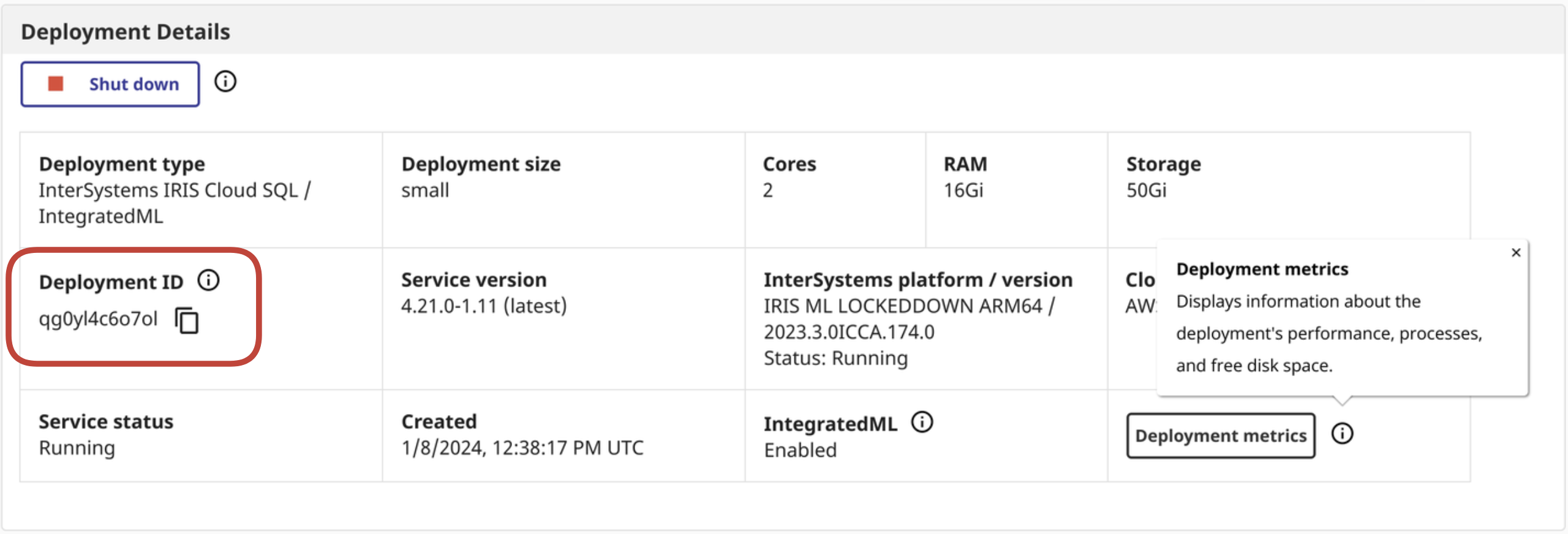Copy the Deployment ID to clipboard

coord(187,320)
